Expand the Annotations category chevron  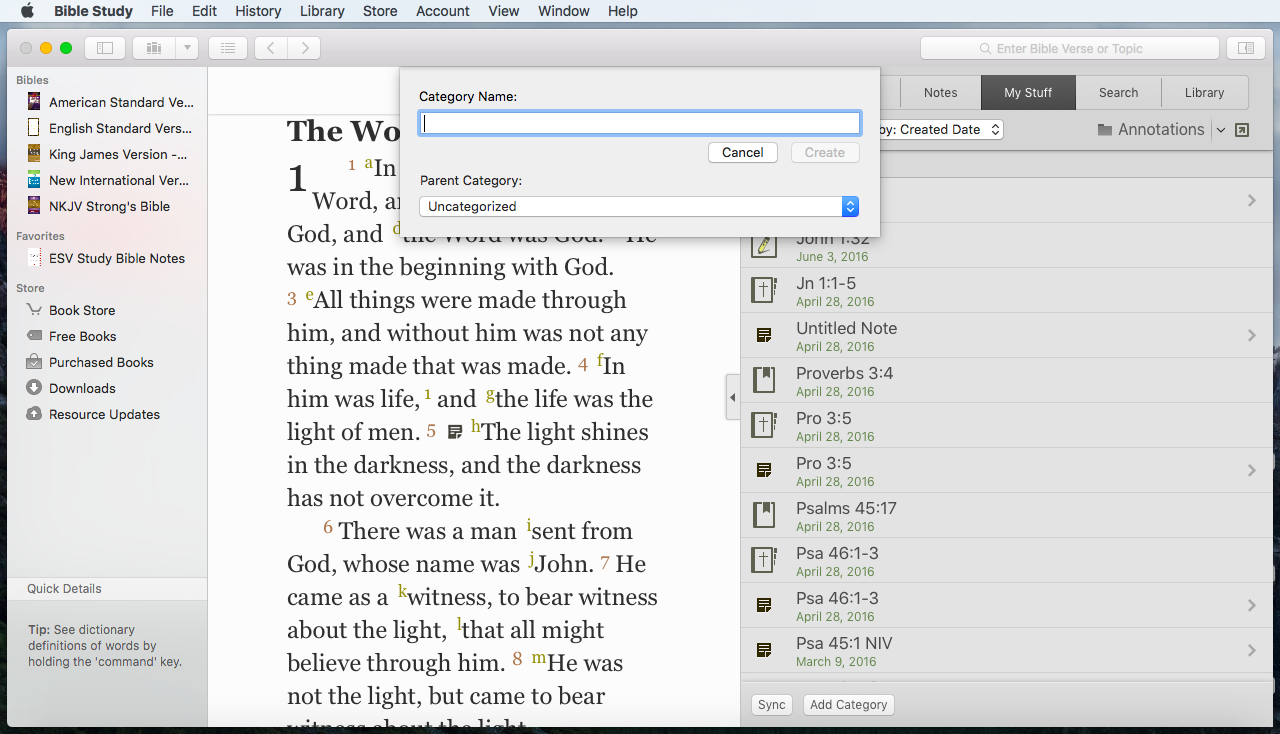1221,130
